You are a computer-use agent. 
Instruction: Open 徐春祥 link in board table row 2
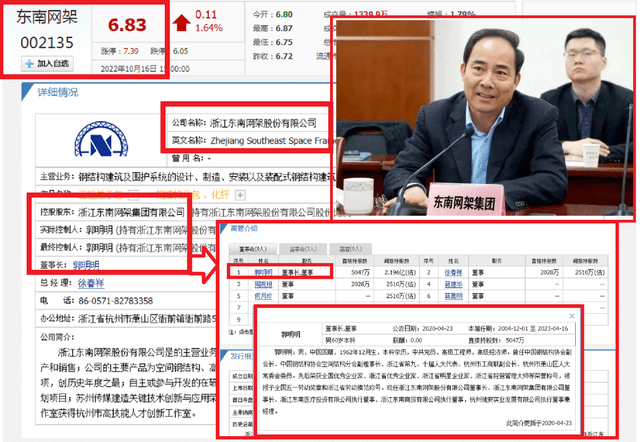click(x=453, y=272)
